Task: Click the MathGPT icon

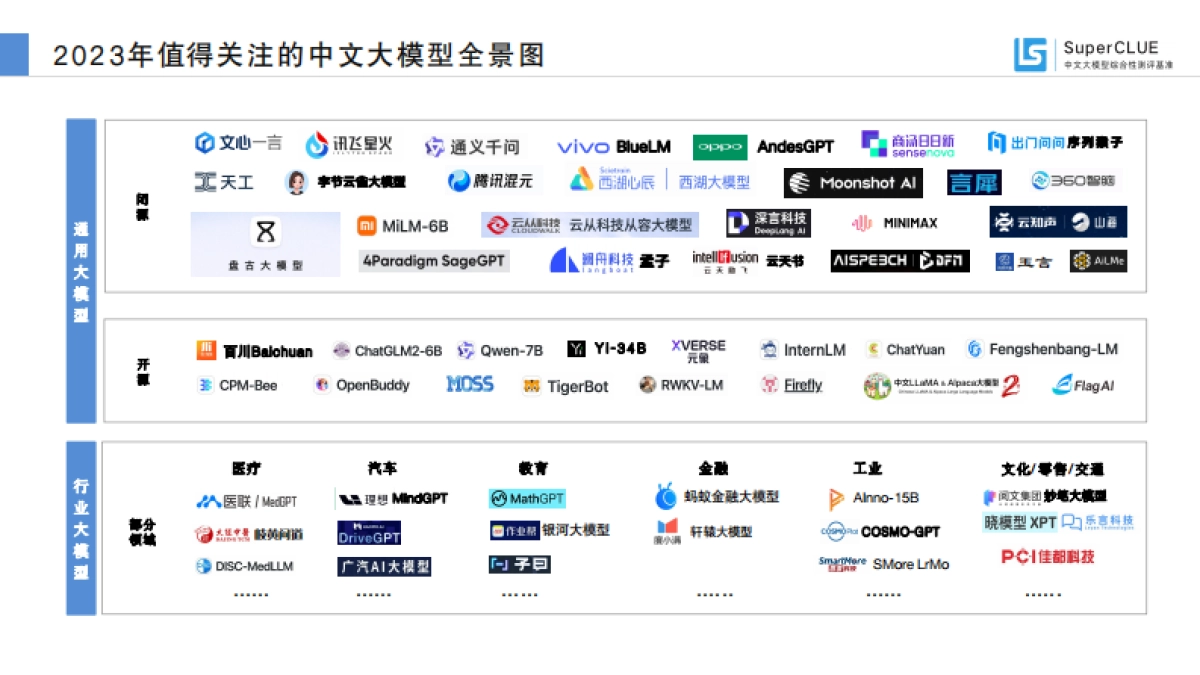Action: [527, 497]
